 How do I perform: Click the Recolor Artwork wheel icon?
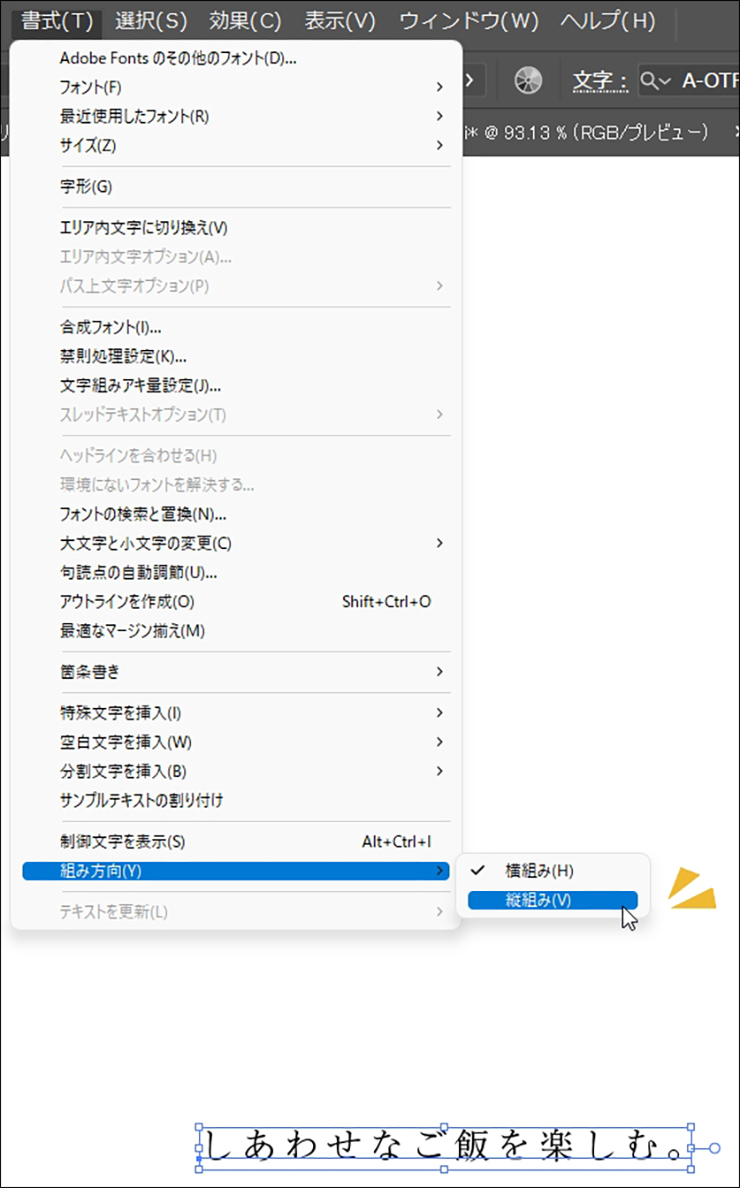pos(532,80)
